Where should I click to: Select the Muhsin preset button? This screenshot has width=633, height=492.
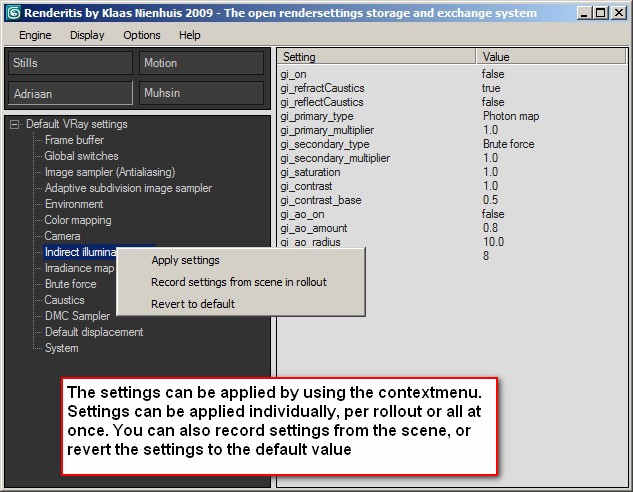click(x=201, y=93)
